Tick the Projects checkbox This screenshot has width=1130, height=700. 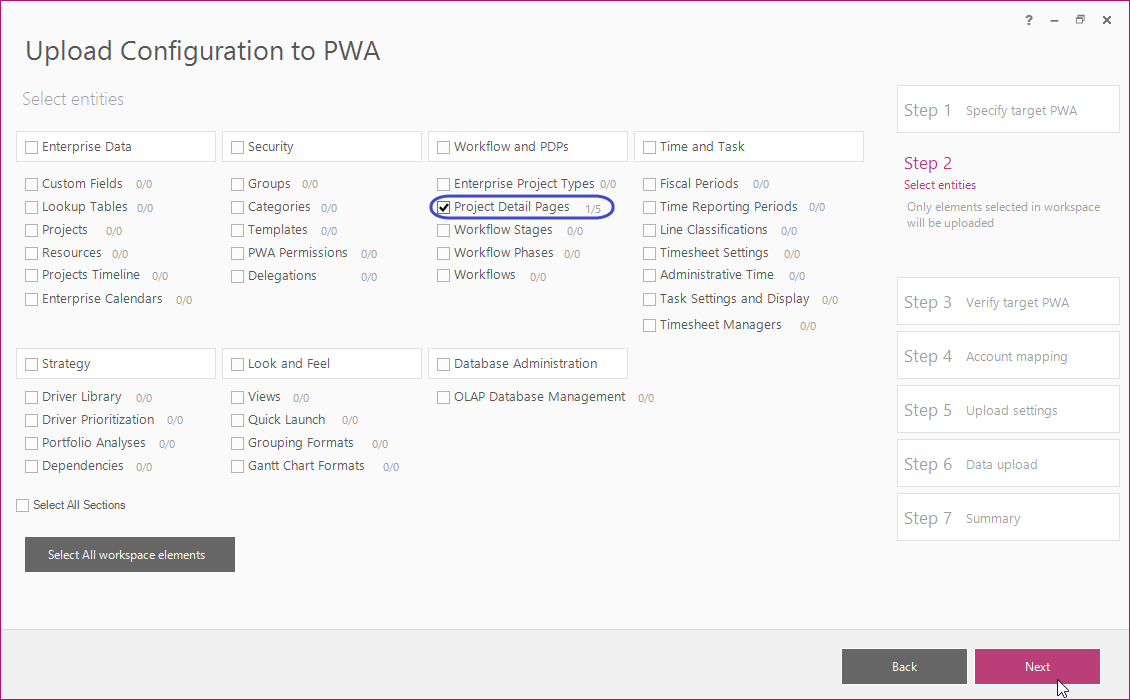point(32,231)
